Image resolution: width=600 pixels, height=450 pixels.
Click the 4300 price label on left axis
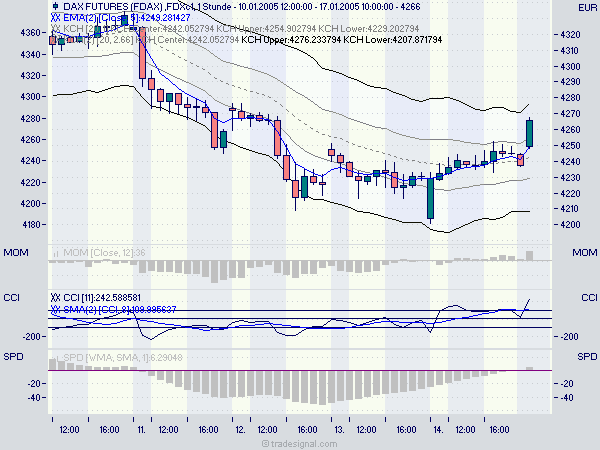click(x=31, y=96)
